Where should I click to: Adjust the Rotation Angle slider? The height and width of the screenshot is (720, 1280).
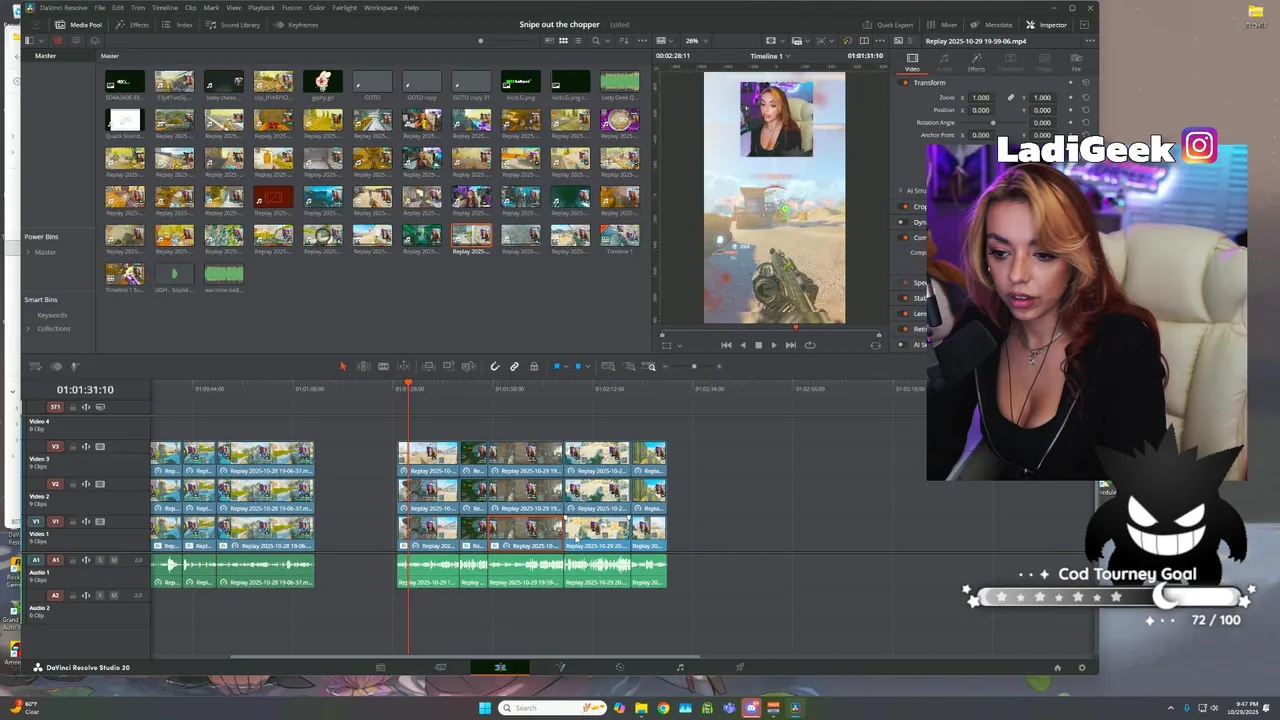991,123
